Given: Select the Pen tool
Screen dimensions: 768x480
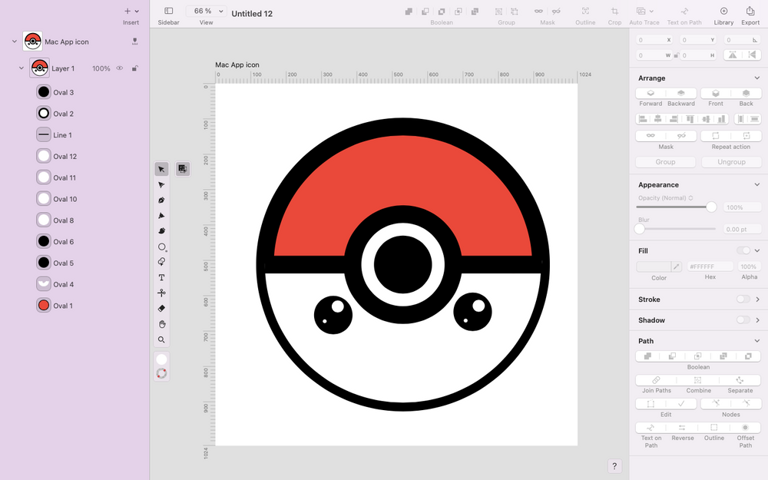Looking at the screenshot, I should 161,200.
